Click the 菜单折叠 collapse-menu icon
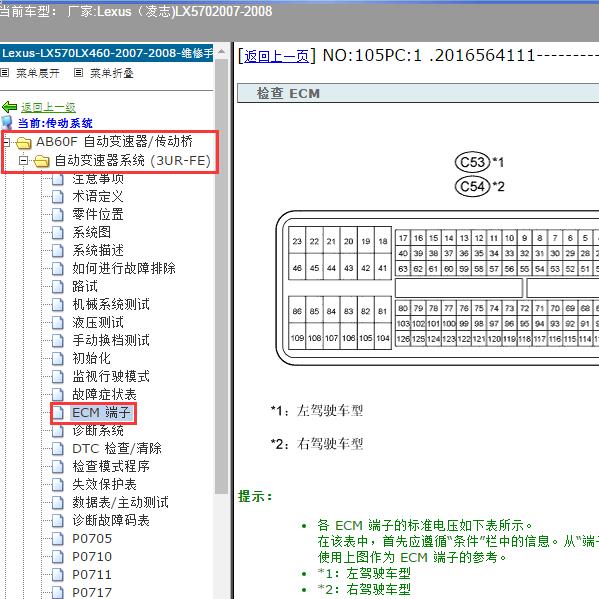Screen dimensions: 599x599 click(78, 73)
